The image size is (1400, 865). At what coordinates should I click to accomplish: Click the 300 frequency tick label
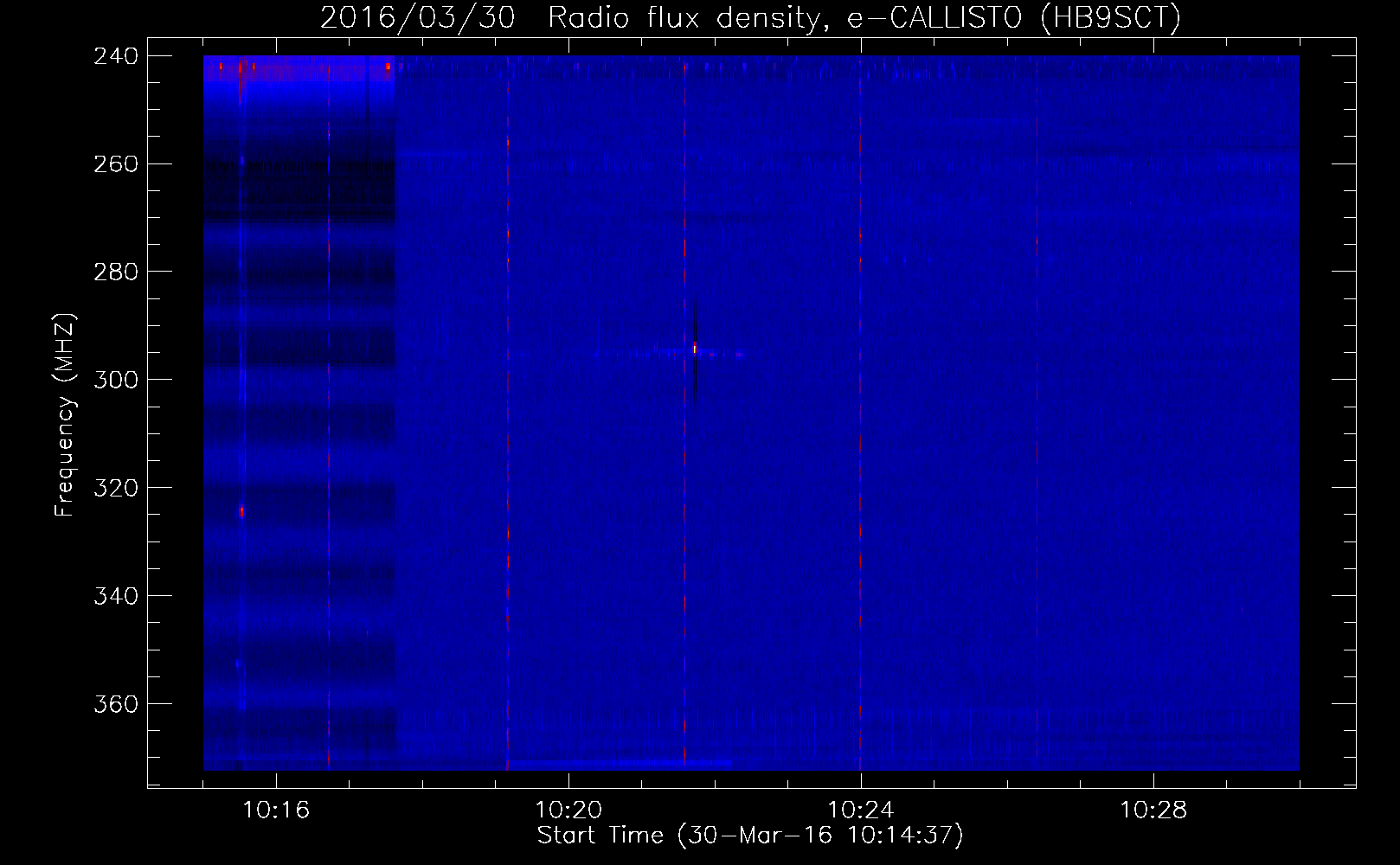pos(116,381)
